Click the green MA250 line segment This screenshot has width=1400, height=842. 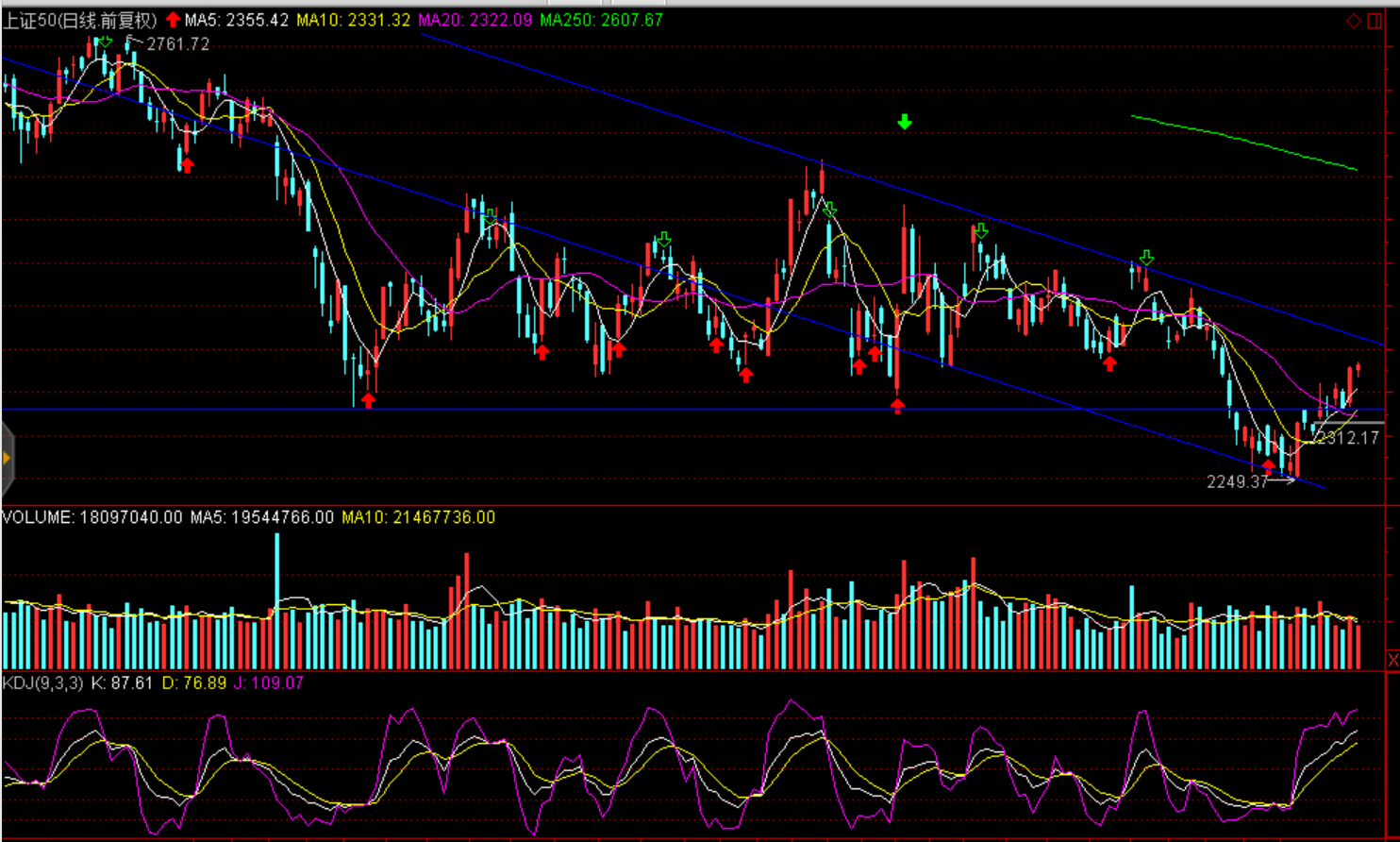click(x=1245, y=142)
